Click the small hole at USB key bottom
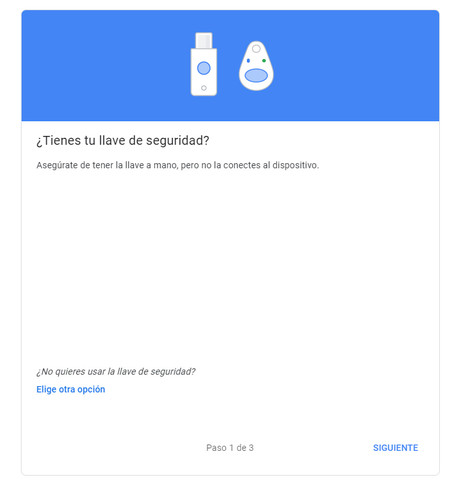This screenshot has height=482, width=450. (204, 88)
